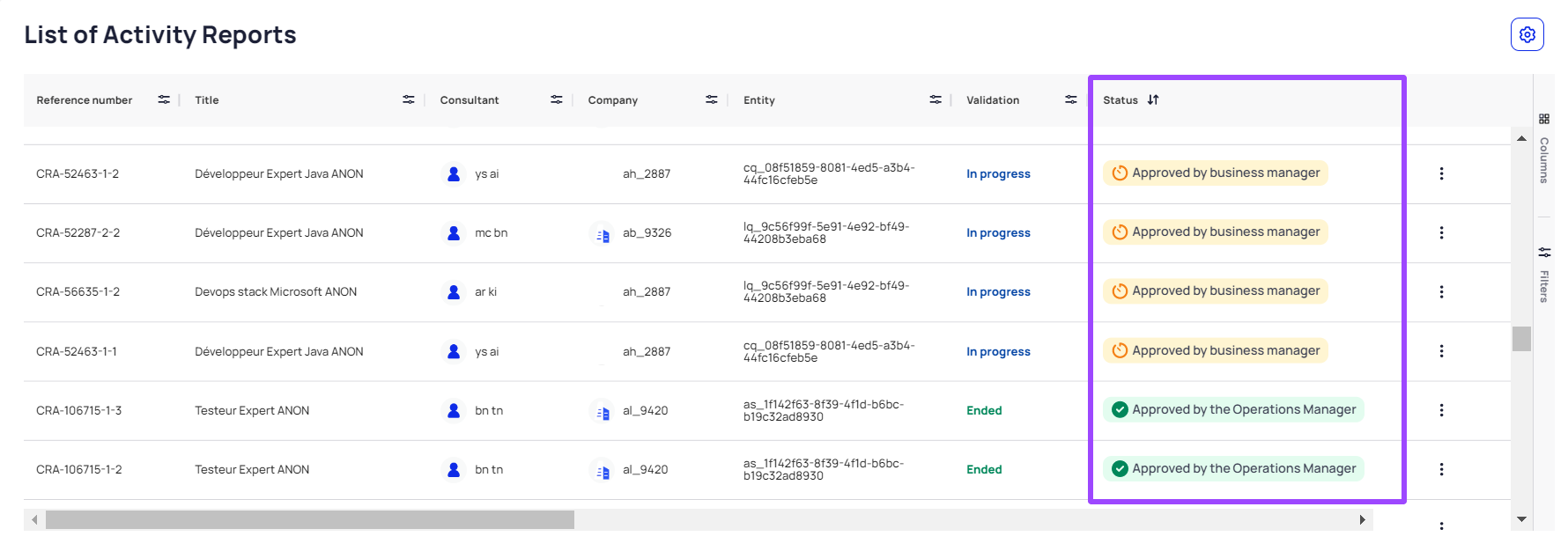Select reference CRA-56635-1-2
Viewport: 1568px width, 551px height.
click(78, 291)
